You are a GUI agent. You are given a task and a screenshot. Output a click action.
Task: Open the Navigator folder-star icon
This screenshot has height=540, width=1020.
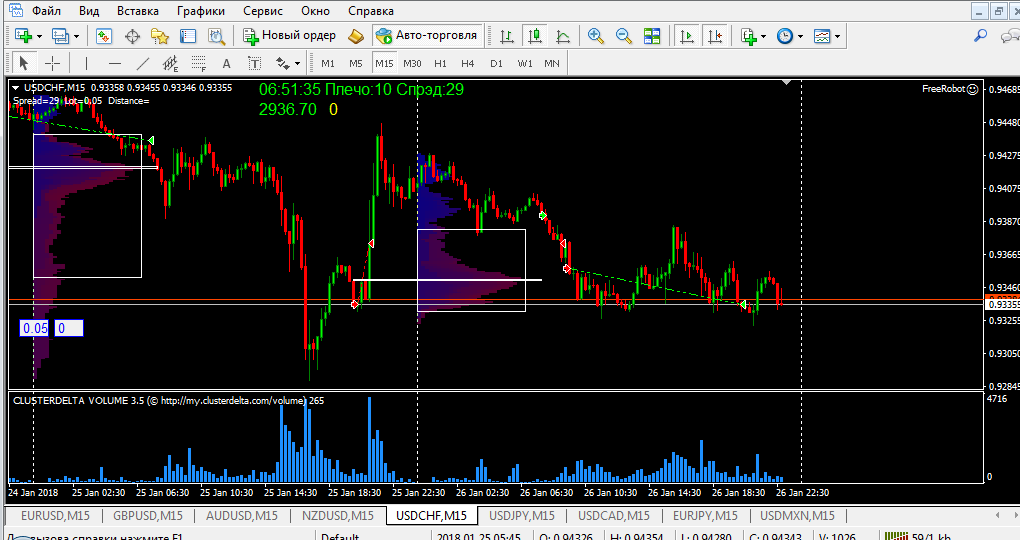coord(160,36)
